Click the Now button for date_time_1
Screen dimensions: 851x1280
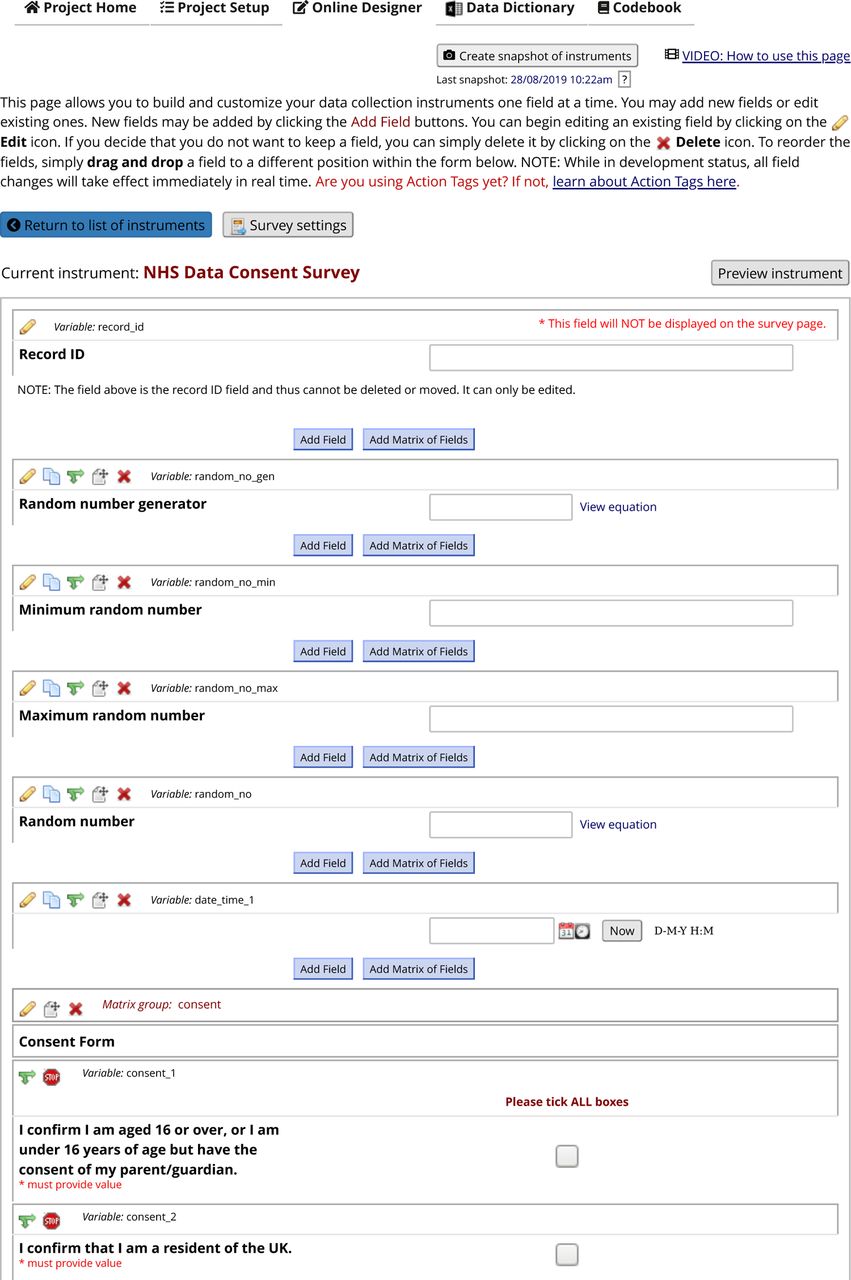[x=622, y=931]
